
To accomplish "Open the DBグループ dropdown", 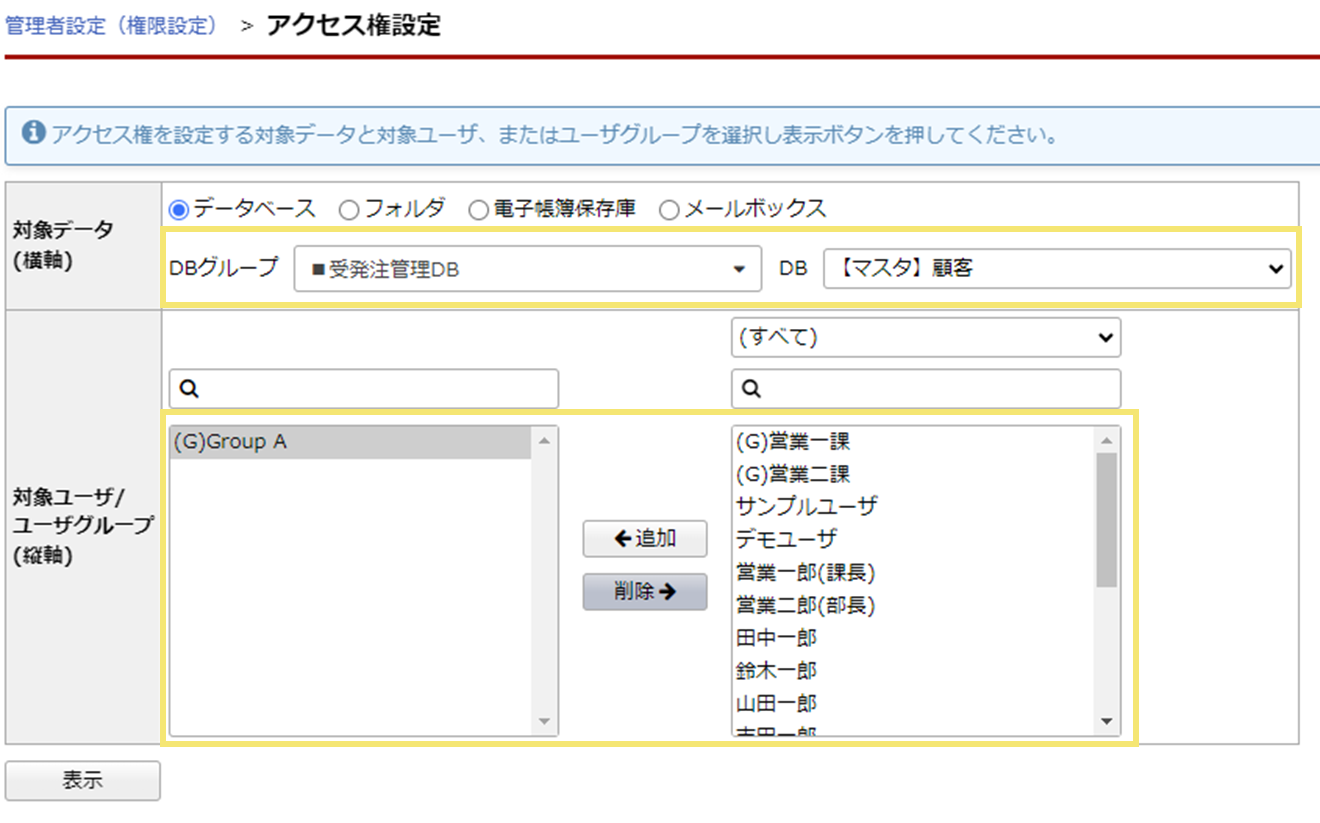I will coord(527,269).
